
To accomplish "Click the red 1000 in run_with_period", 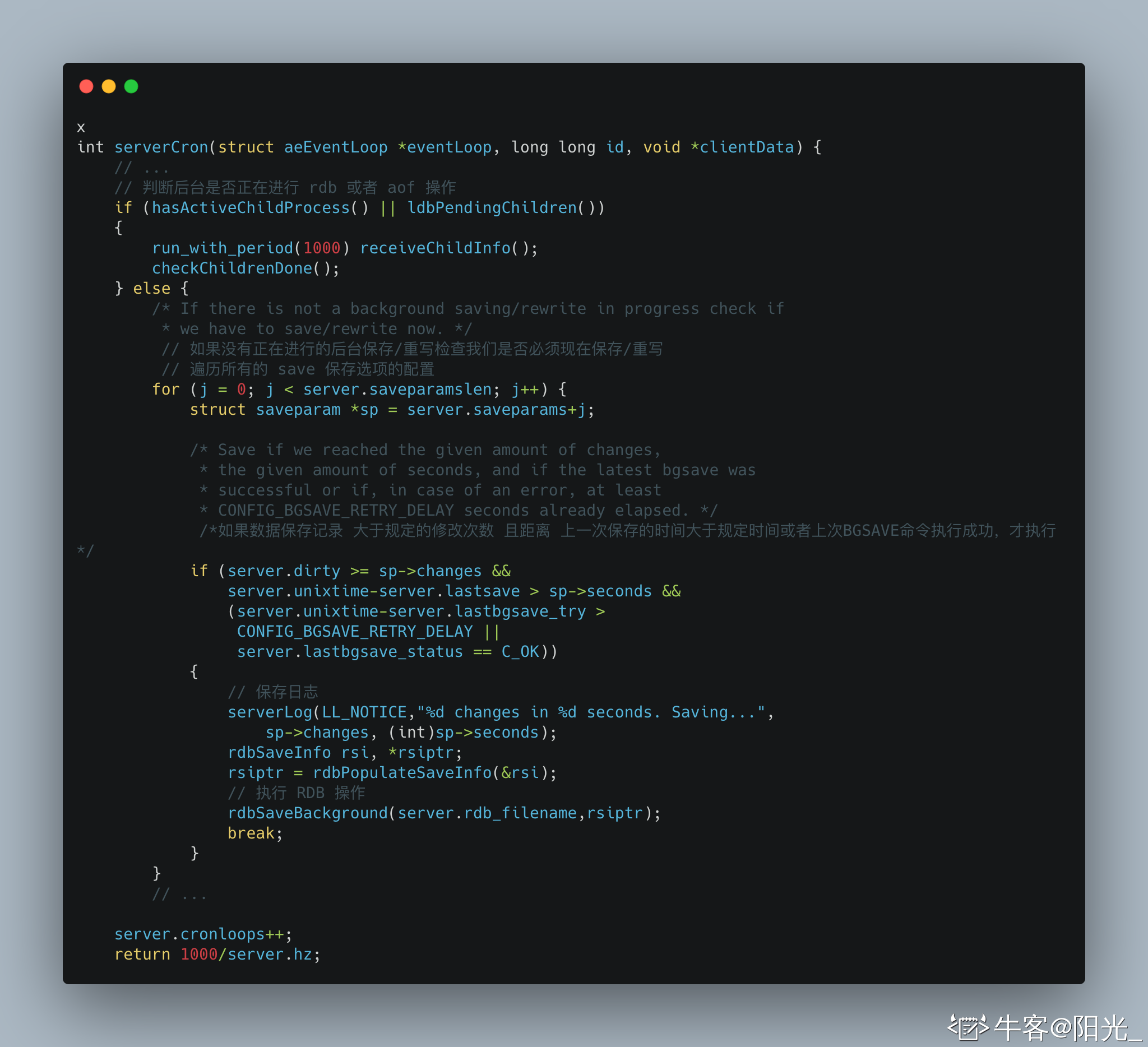I will pos(322,248).
